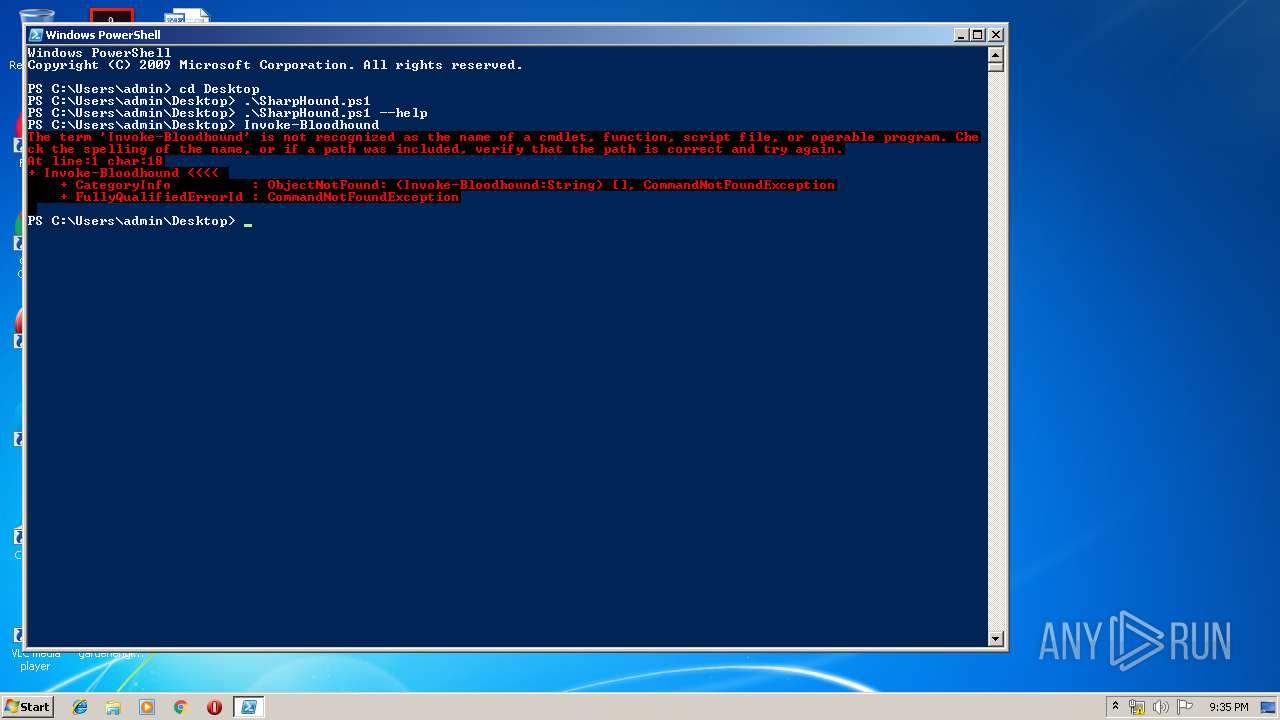
Task: Open Opera browser from the taskbar
Action: click(214, 707)
